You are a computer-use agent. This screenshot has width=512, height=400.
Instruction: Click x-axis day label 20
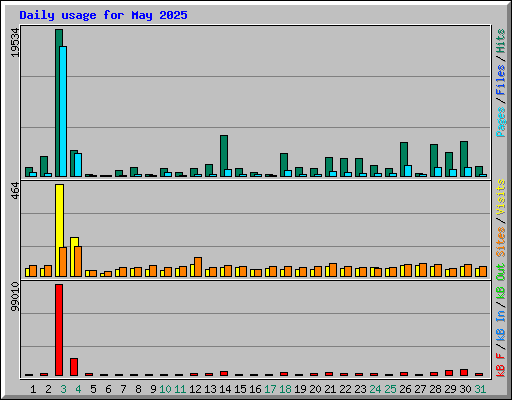tap(315, 389)
